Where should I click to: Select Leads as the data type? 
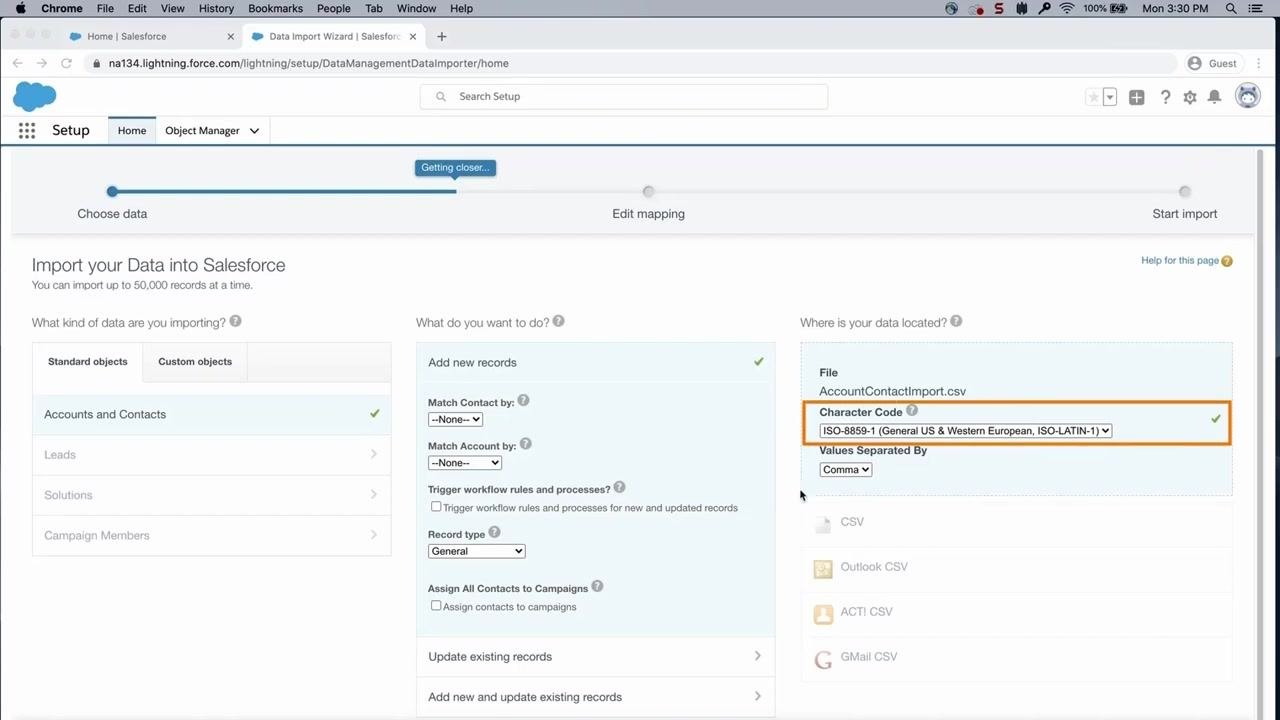212,455
